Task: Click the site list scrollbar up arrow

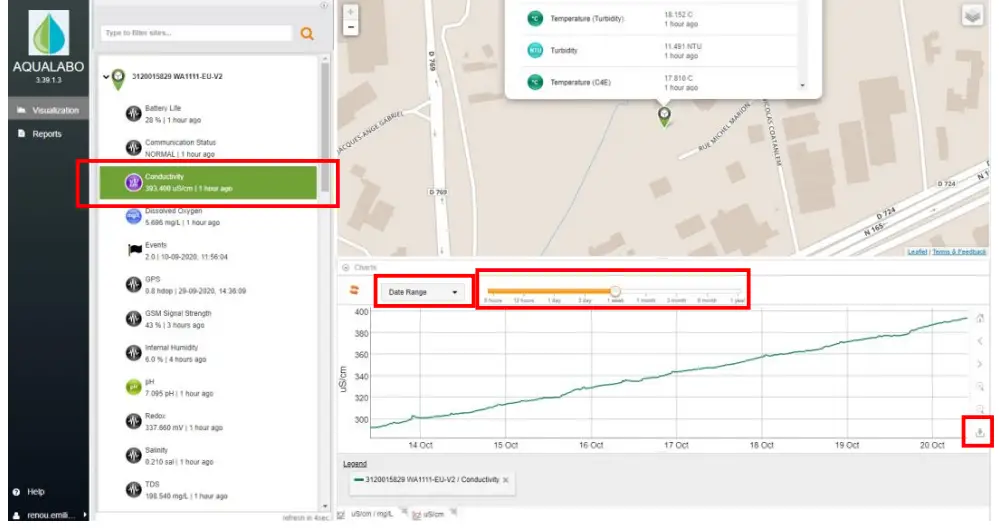Action: coord(325,59)
